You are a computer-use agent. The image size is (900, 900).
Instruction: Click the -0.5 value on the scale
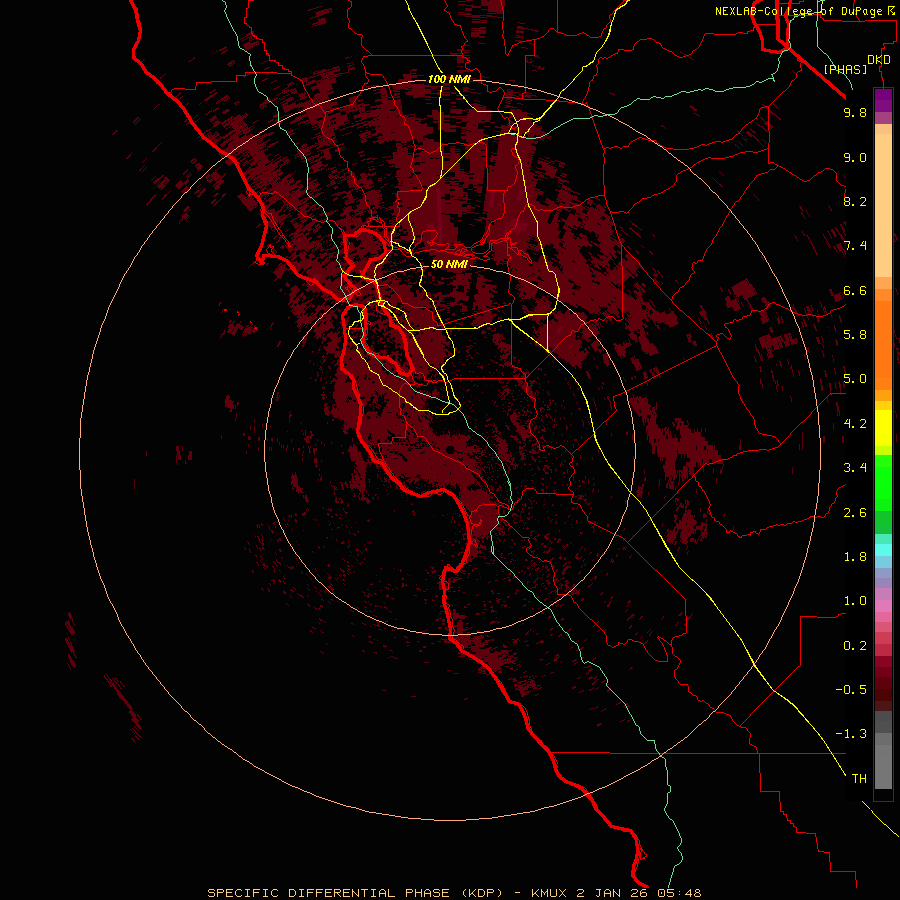851,690
